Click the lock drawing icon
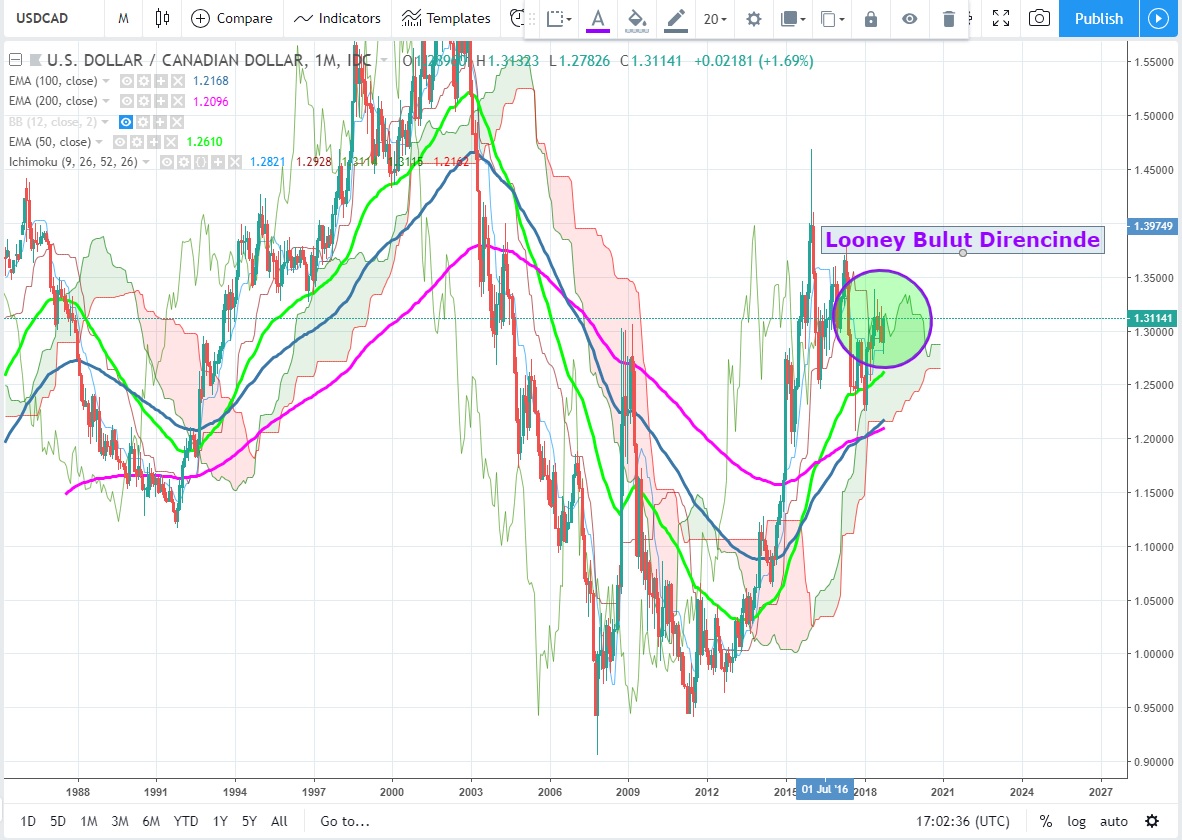Viewport: 1182px width, 840px height. click(x=870, y=19)
